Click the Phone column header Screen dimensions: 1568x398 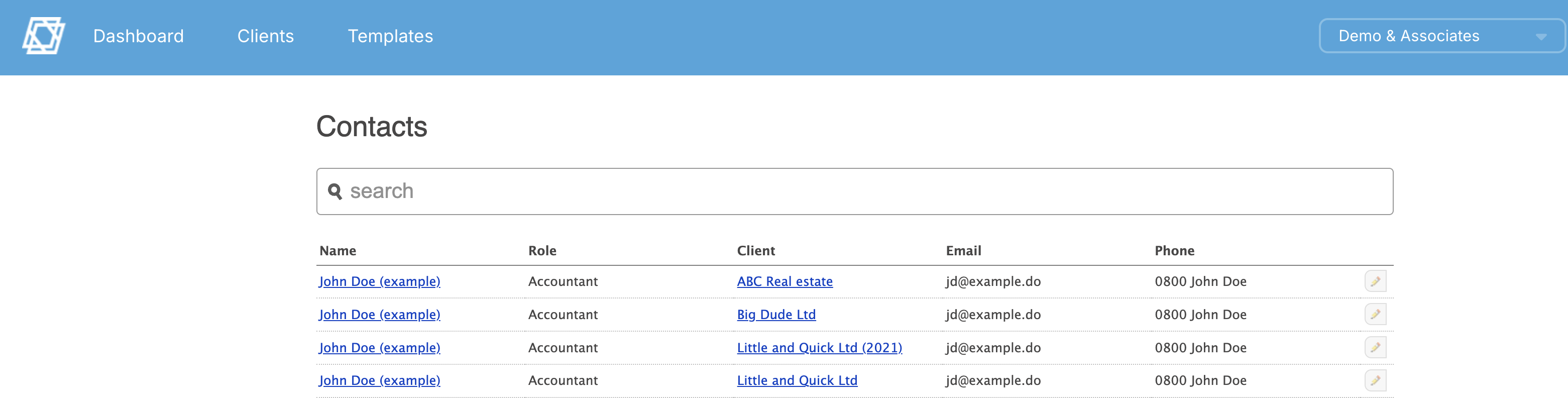1174,250
